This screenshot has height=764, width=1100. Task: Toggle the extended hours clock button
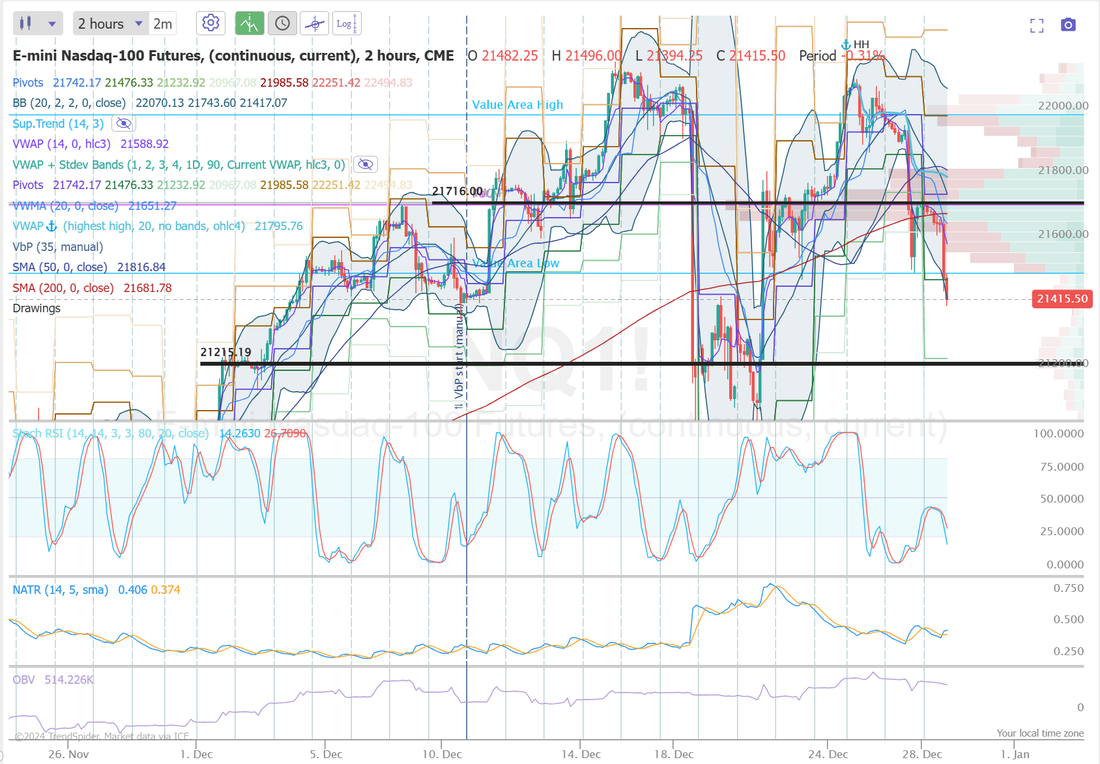pyautogui.click(x=282, y=23)
